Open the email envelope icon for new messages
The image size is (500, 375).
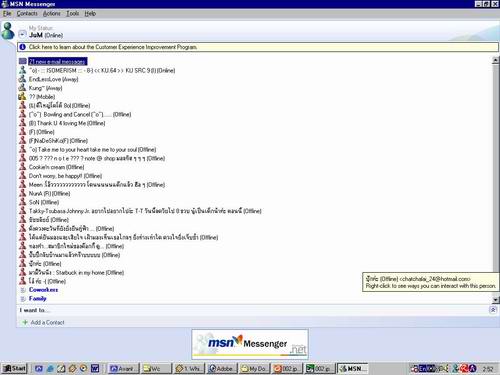[23, 61]
